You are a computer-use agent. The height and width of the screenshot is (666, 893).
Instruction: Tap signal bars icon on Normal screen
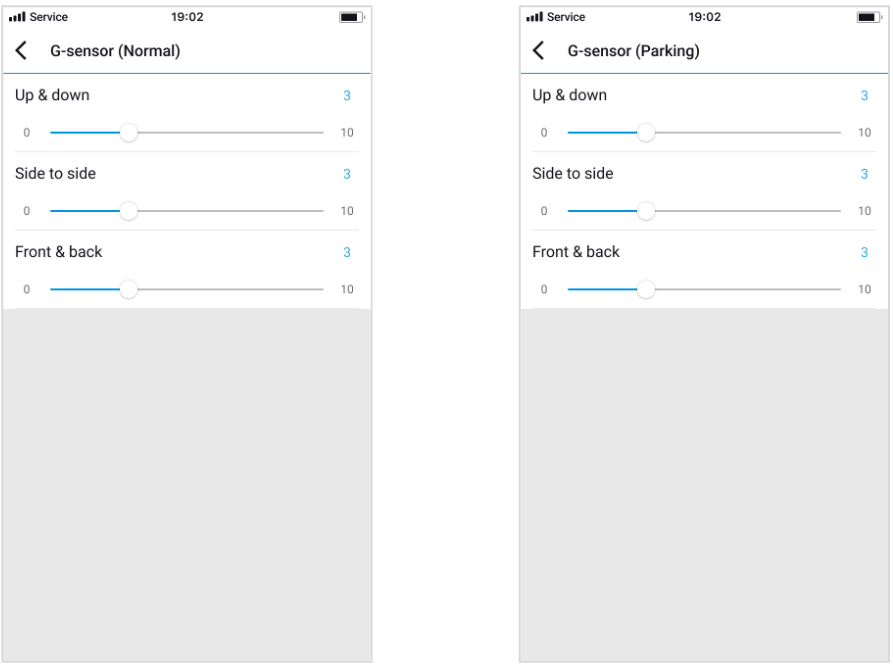(x=18, y=17)
